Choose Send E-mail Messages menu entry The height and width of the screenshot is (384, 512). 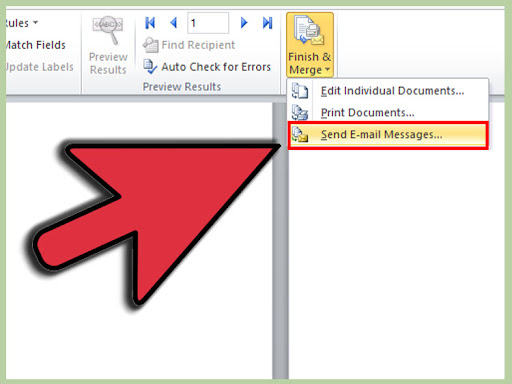click(388, 135)
